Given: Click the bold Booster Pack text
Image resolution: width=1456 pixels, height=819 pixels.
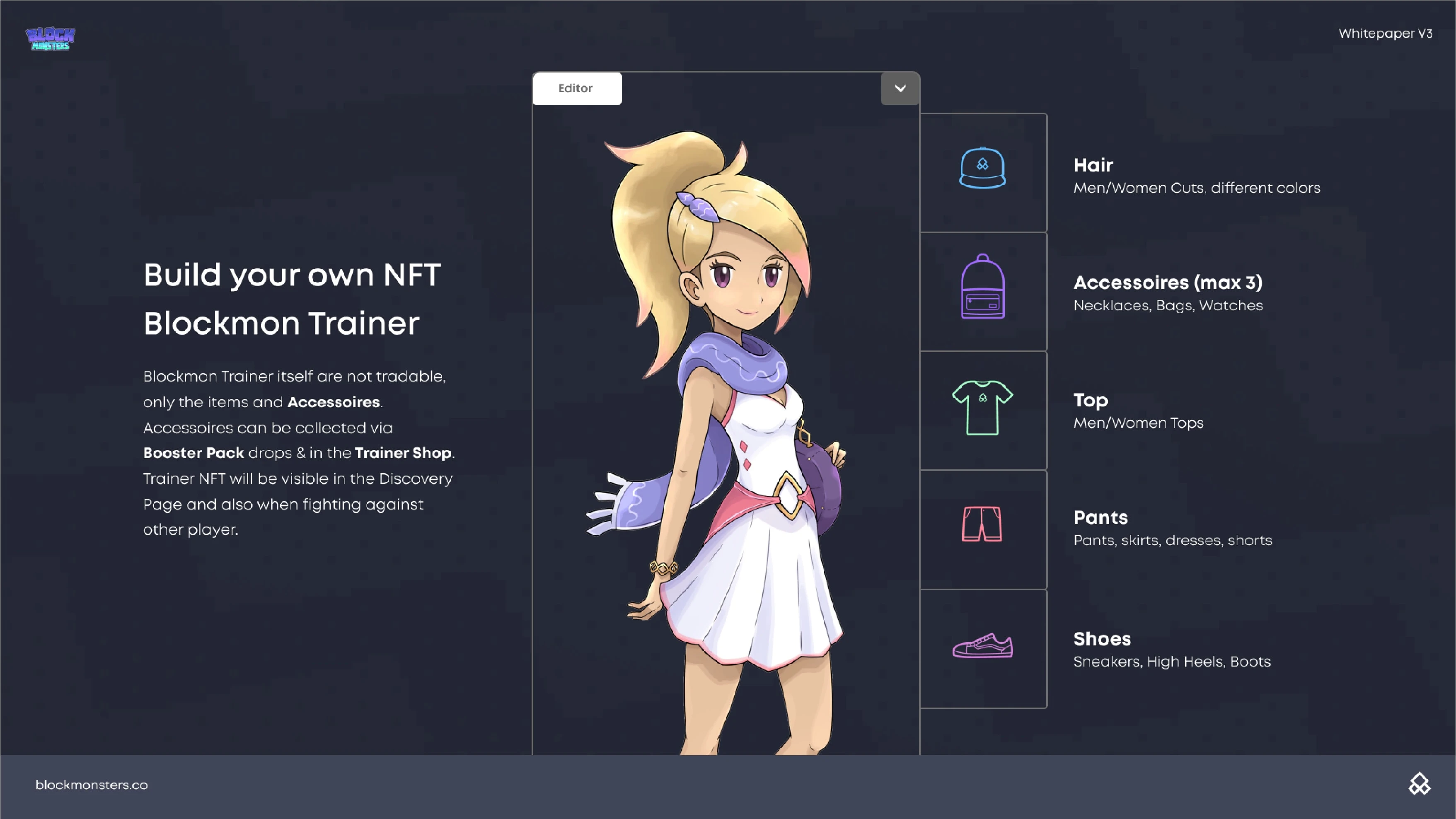Looking at the screenshot, I should pos(193,453).
